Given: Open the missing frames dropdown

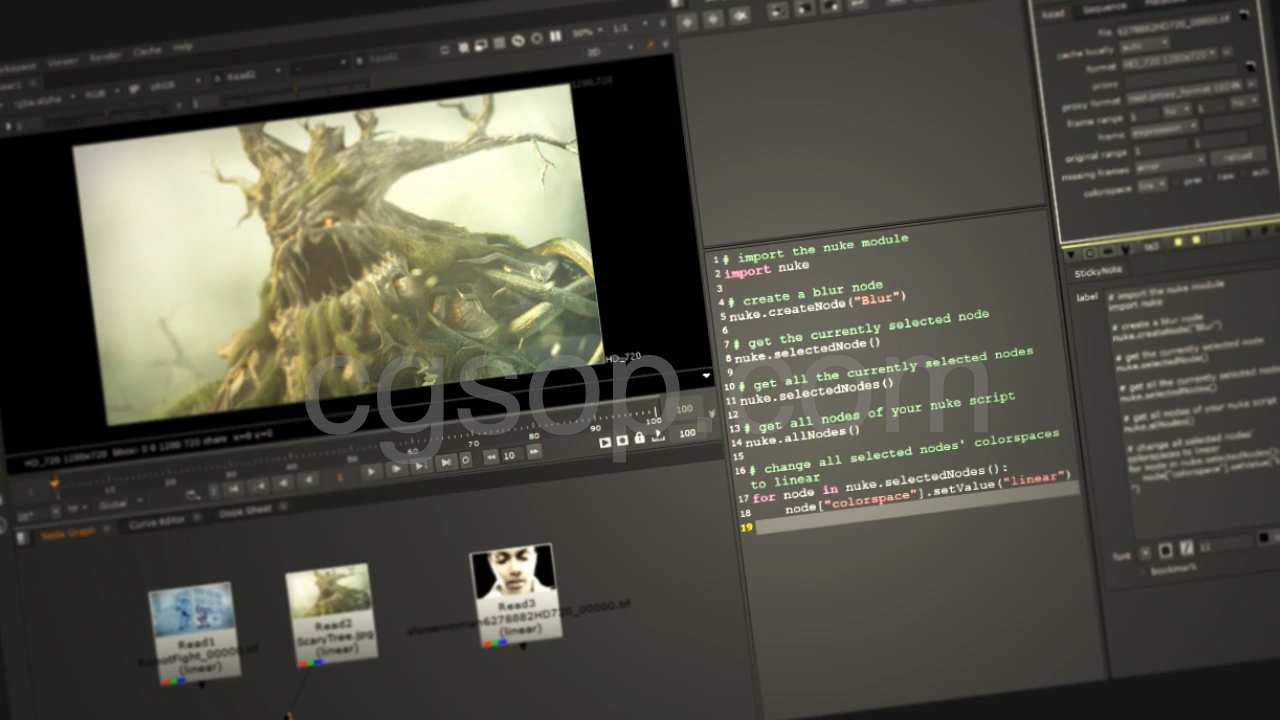Looking at the screenshot, I should [x=1170, y=164].
